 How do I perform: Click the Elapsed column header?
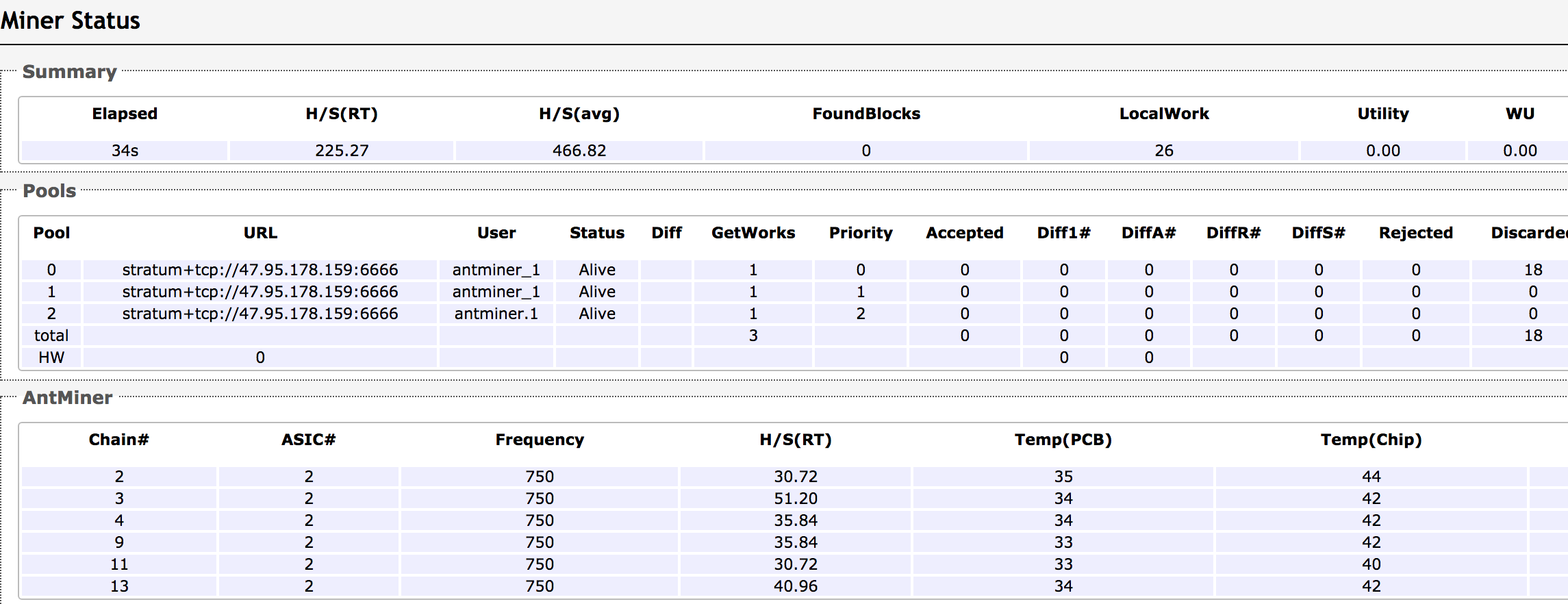click(x=125, y=114)
